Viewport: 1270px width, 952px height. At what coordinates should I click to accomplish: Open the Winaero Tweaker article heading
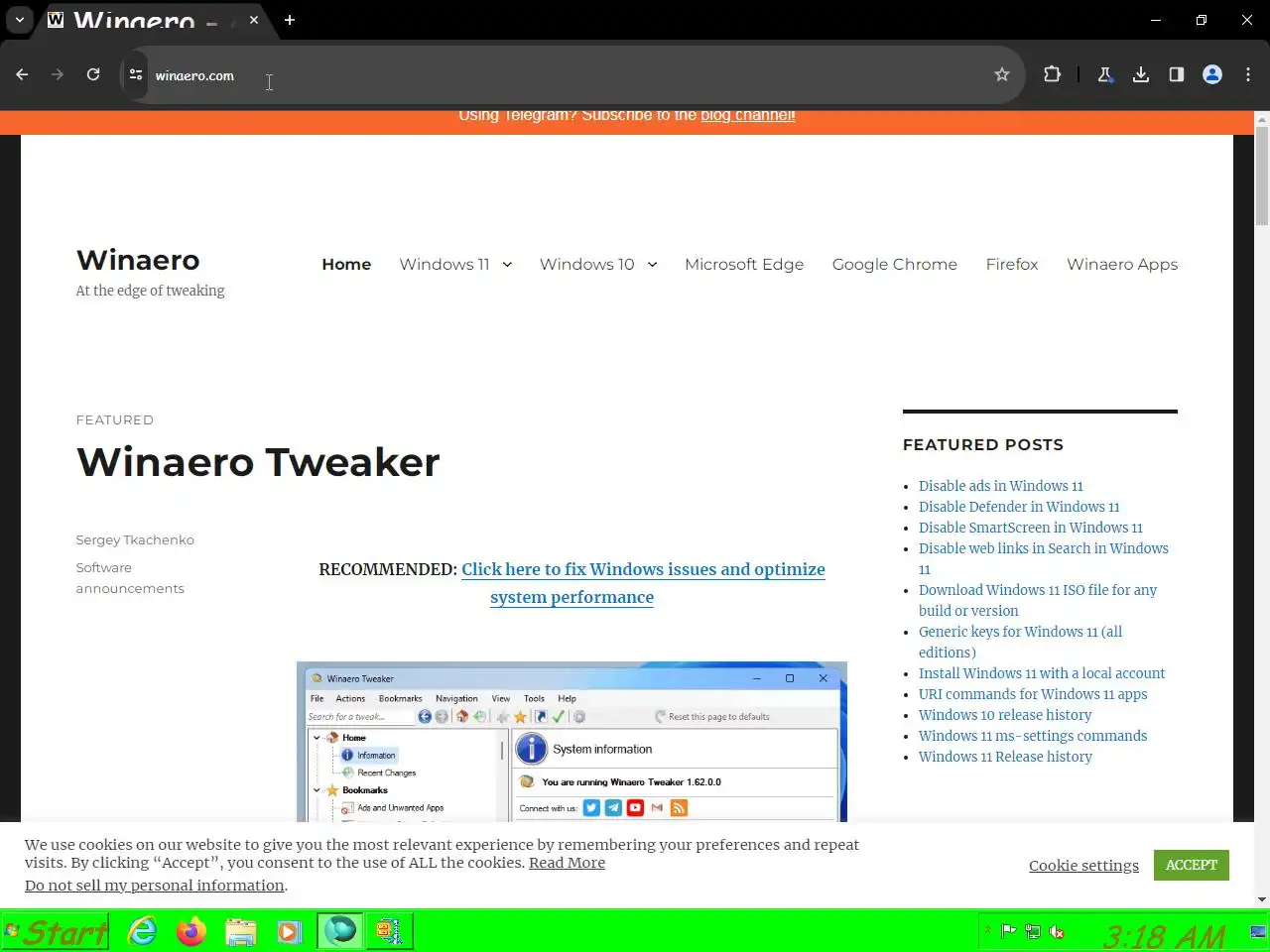click(x=258, y=462)
